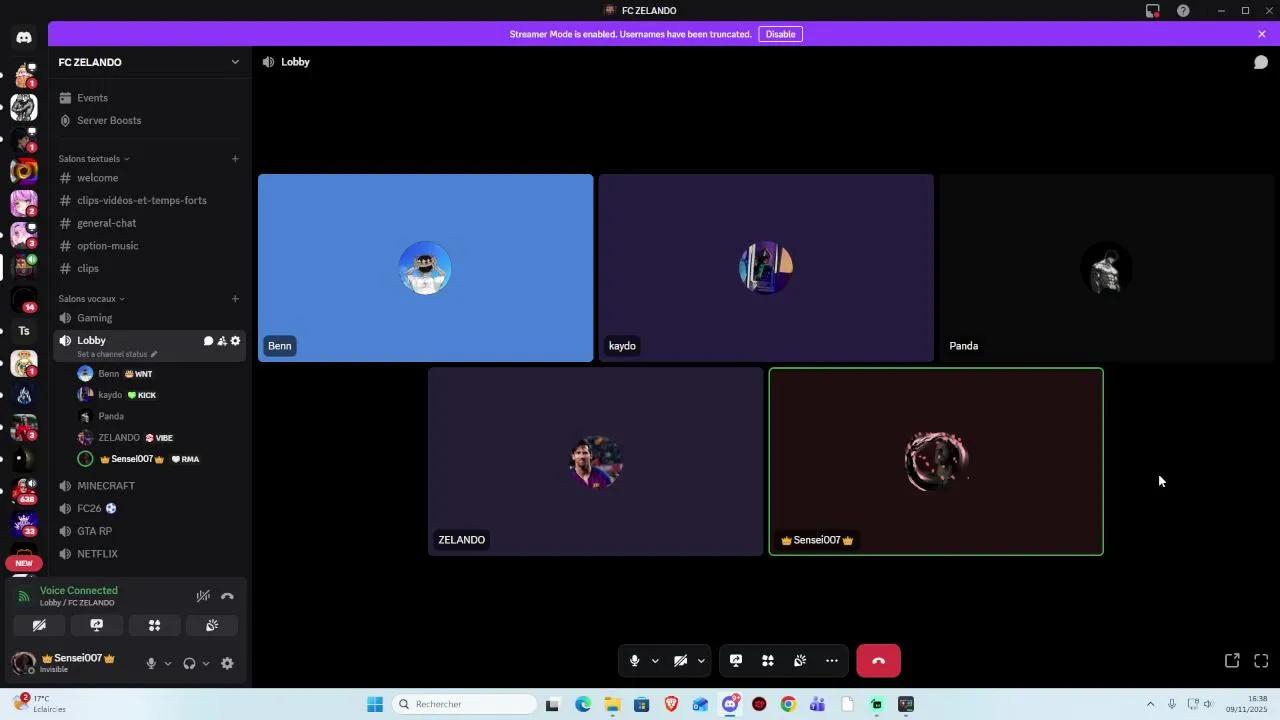Join the MINECRAFT voice channel
1280x720 pixels.
(x=106, y=486)
